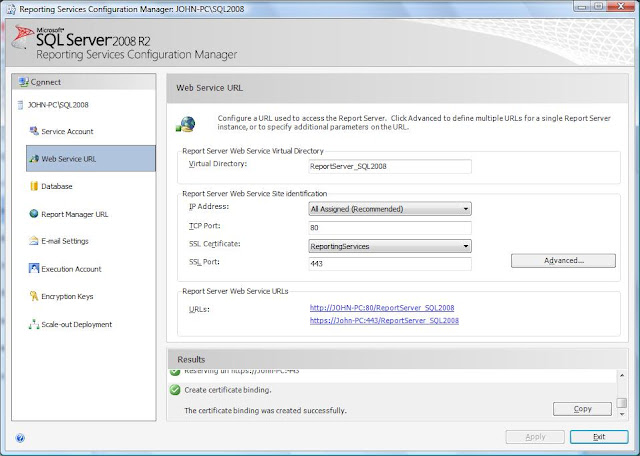This screenshot has height=456, width=640.
Task: Go to the Database page
Action: pyautogui.click(x=57, y=186)
